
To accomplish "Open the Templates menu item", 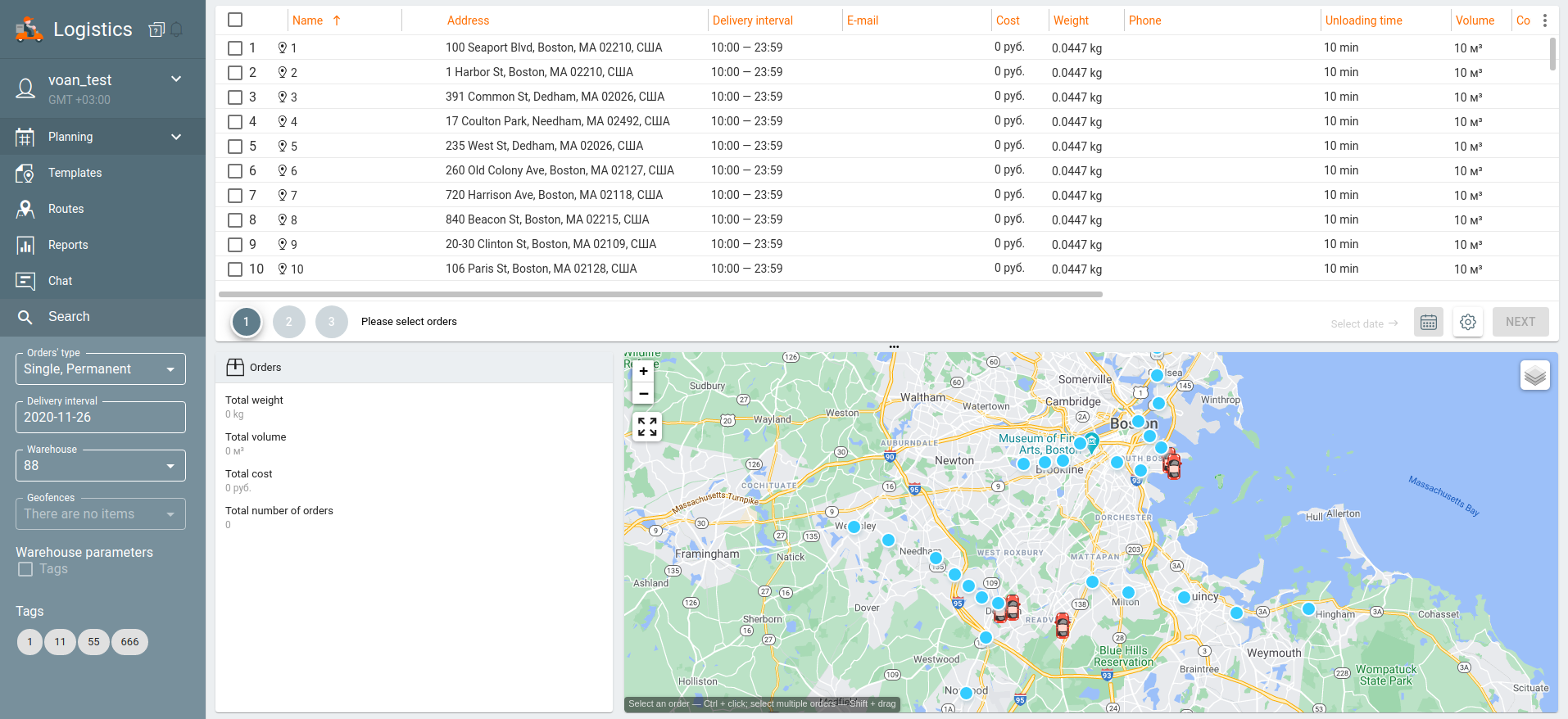I will coord(75,173).
